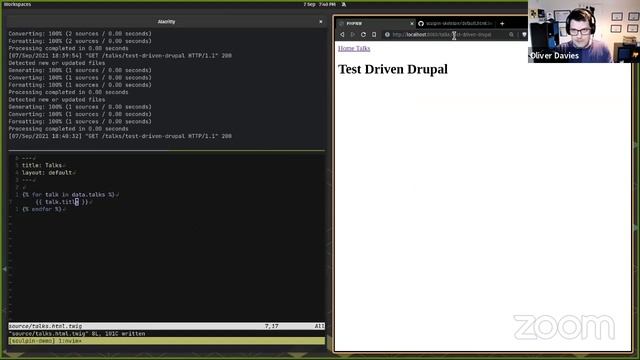Click the tmux sculpin-demo status bar

[x=167, y=341]
